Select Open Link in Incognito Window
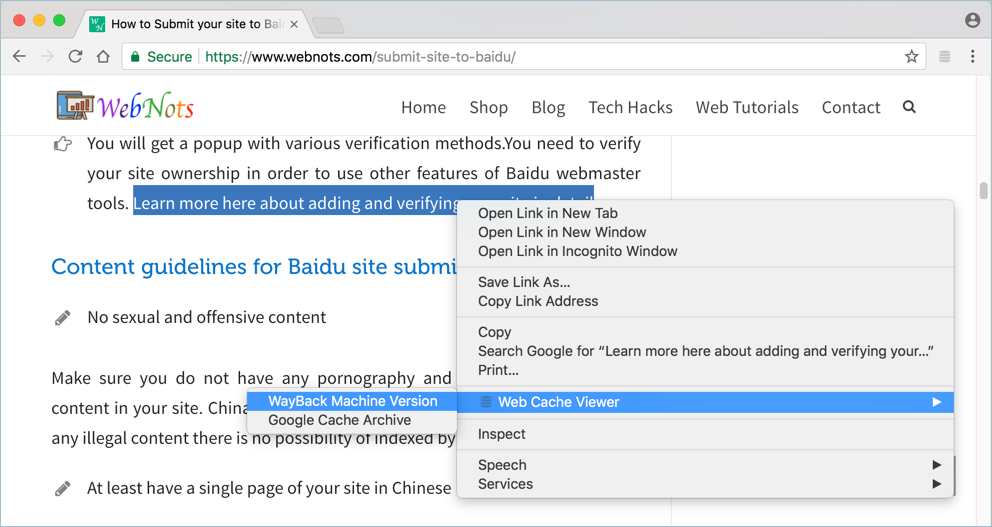The image size is (992, 527). (577, 251)
